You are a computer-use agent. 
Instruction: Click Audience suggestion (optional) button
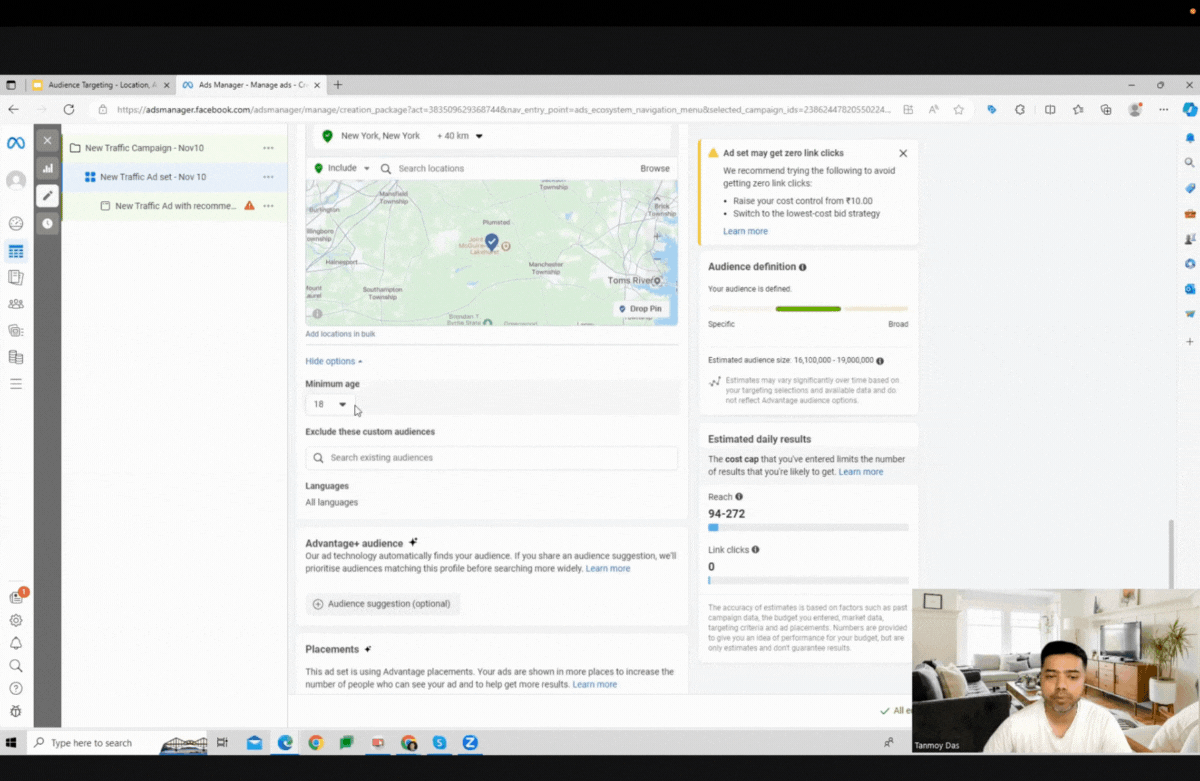382,604
